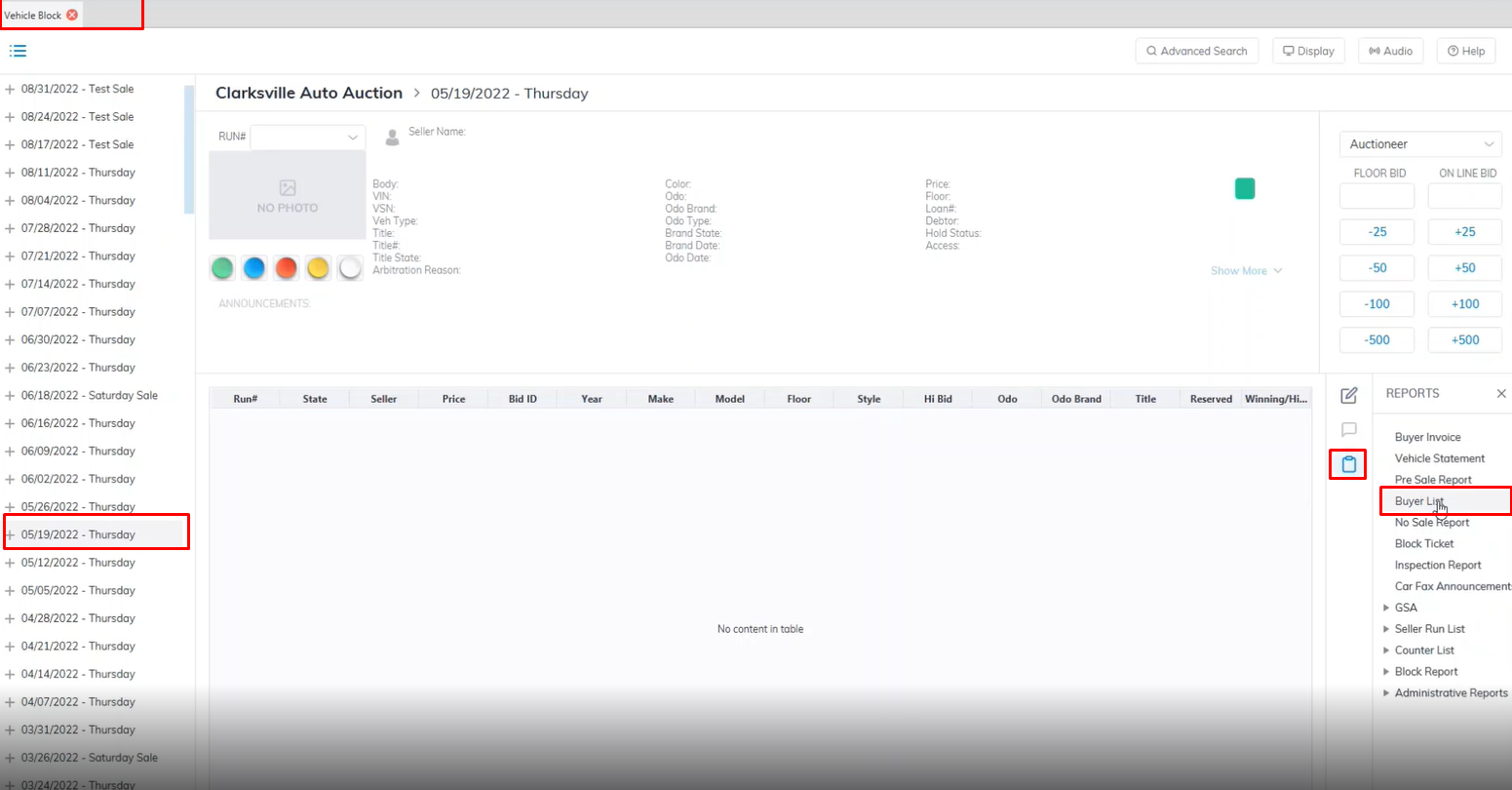Viewport: 1512px width, 790px height.
Task: Select the green light color circle
Action: pos(222,268)
